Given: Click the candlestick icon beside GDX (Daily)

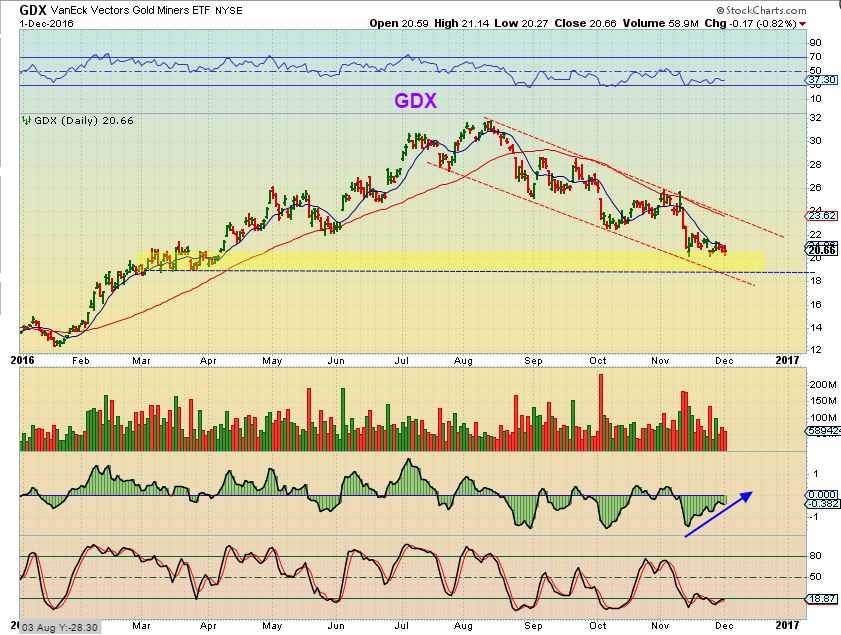Looking at the screenshot, I should coord(27,120).
